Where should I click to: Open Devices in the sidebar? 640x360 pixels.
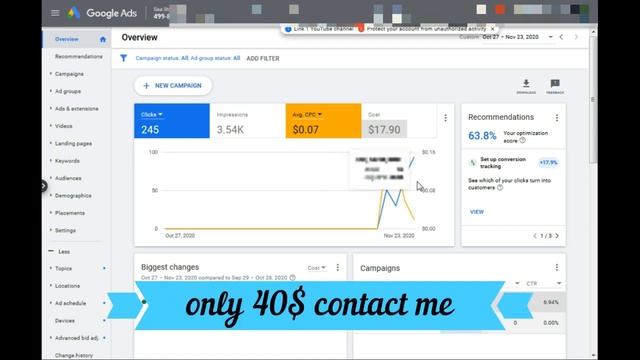pos(64,321)
